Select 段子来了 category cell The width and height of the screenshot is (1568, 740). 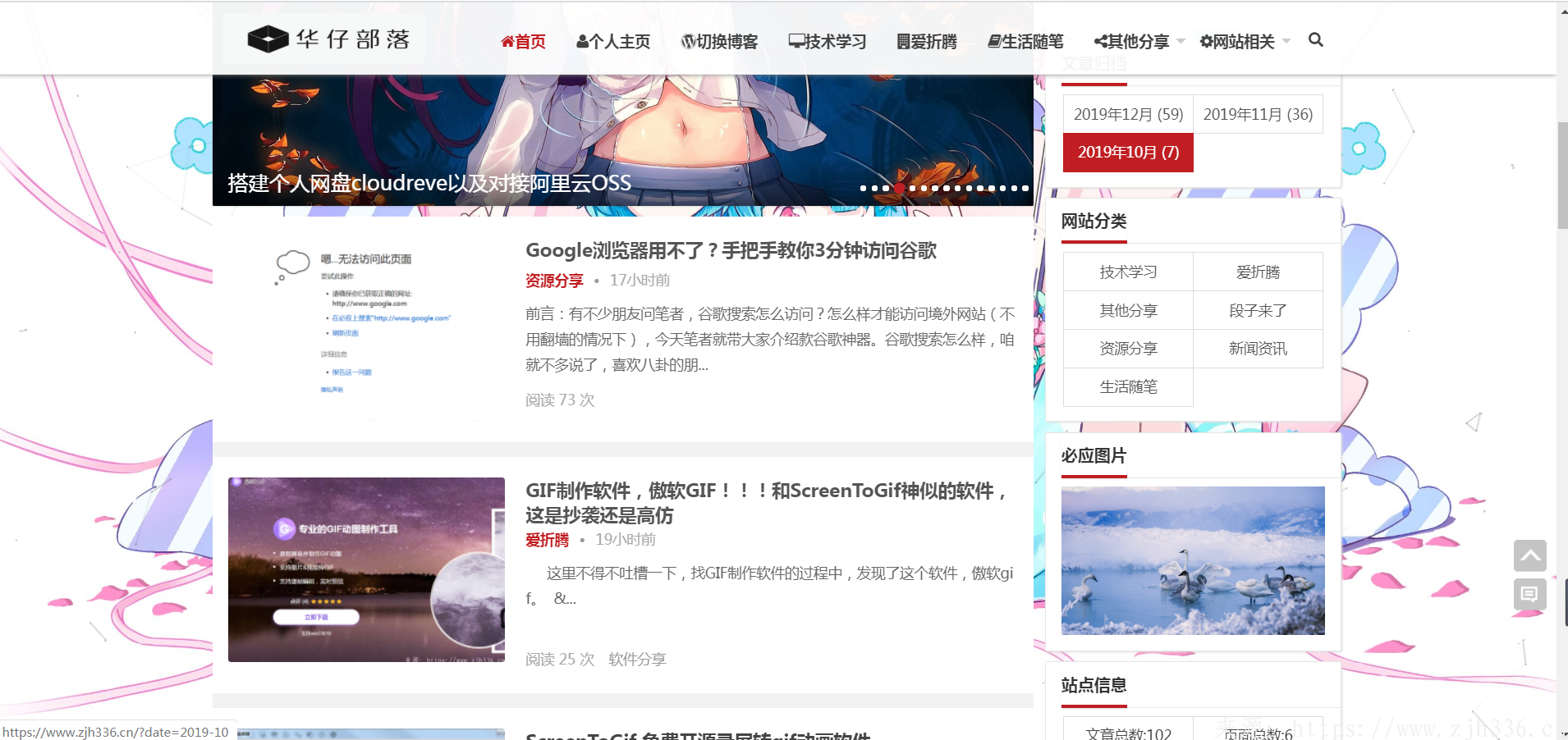pyautogui.click(x=1258, y=310)
